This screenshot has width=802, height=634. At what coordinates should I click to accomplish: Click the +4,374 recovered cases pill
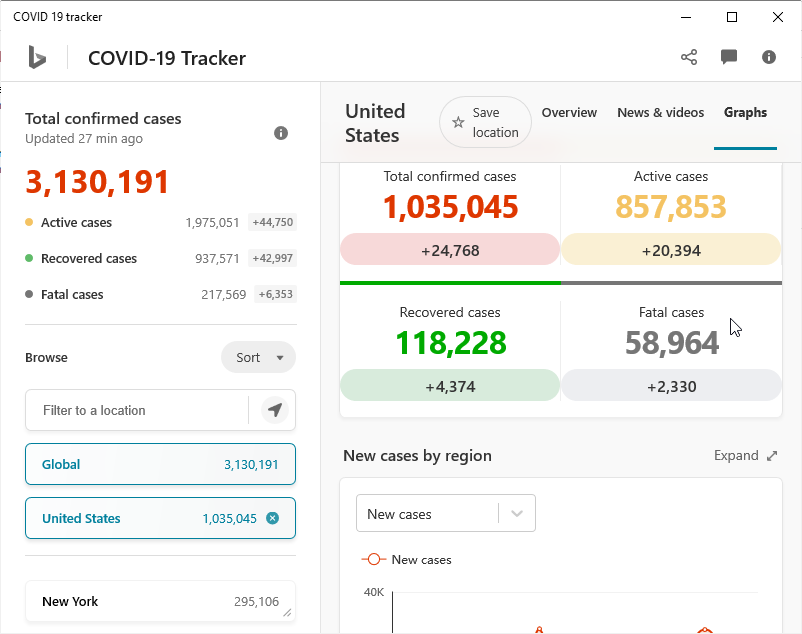450,386
